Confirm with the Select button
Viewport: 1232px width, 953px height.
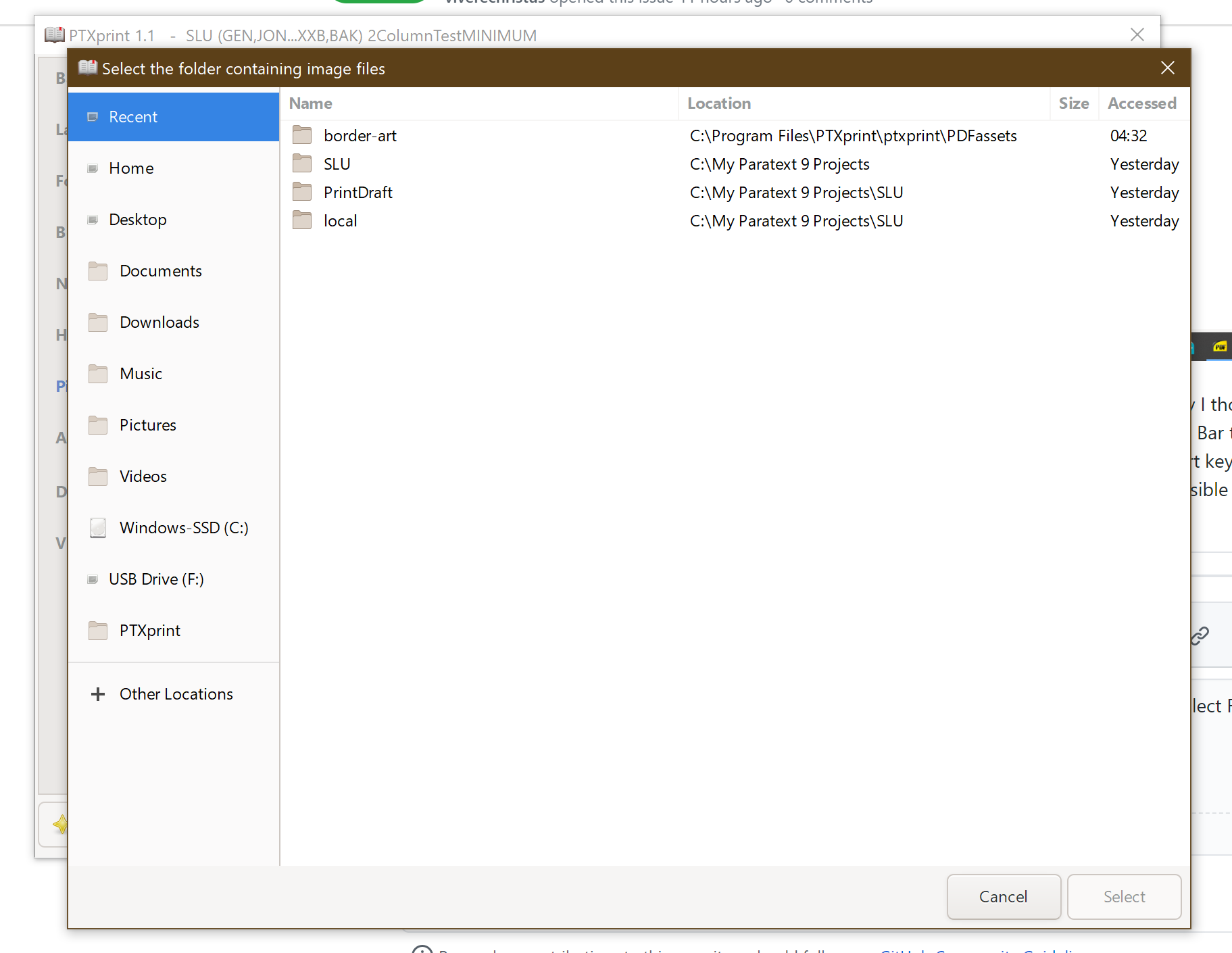click(1123, 896)
